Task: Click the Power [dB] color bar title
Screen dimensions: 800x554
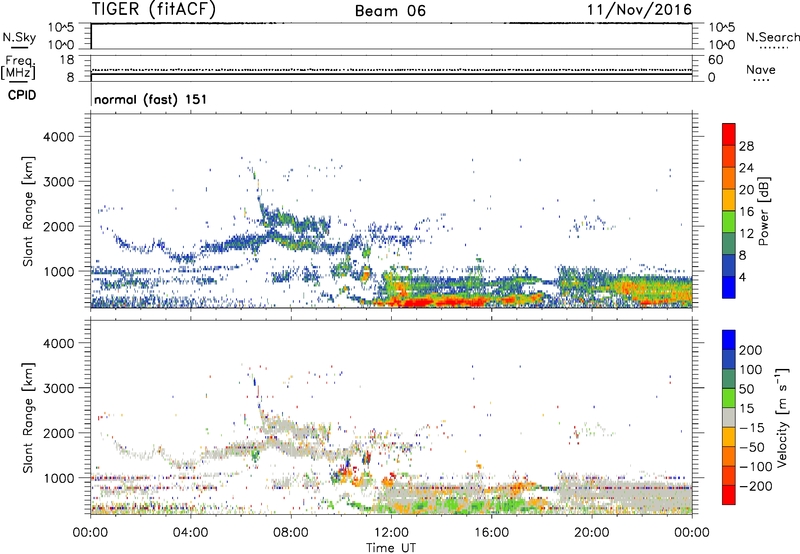Action: click(x=763, y=211)
